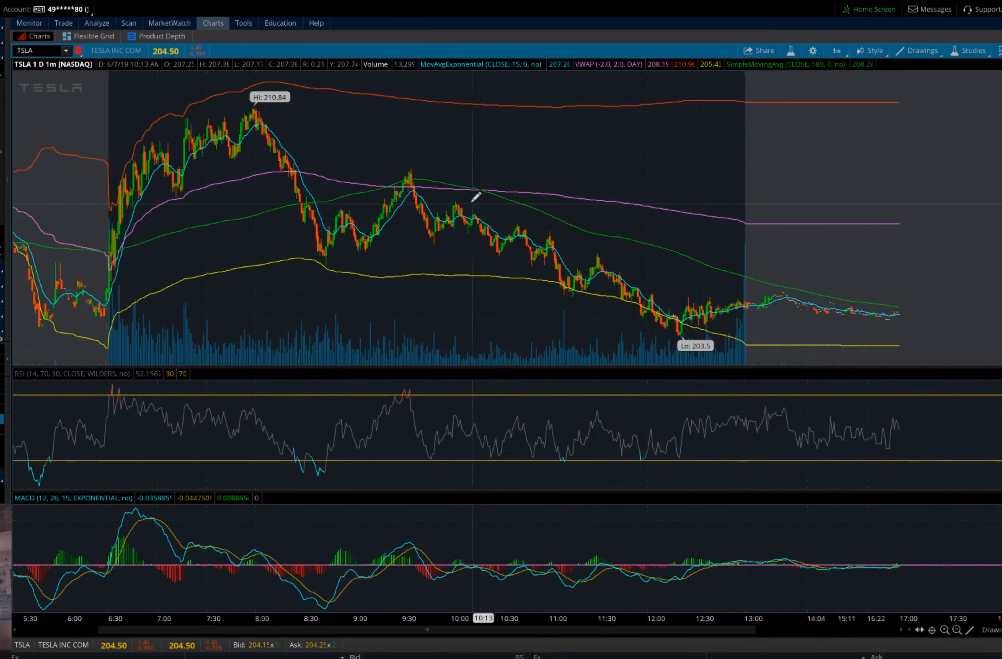Open Messages envelope
This screenshot has height=659, width=1002.
point(930,9)
